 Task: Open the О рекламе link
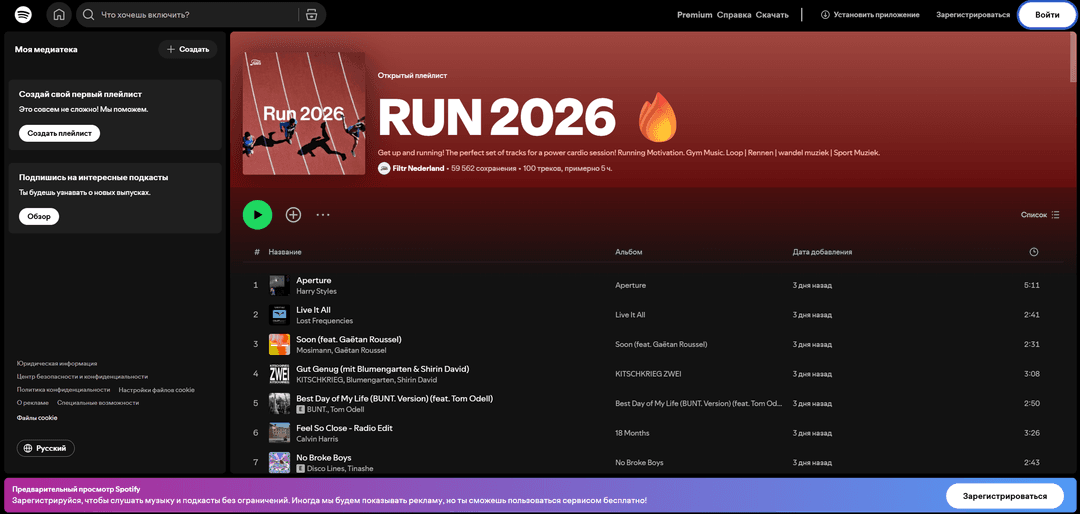(x=32, y=402)
